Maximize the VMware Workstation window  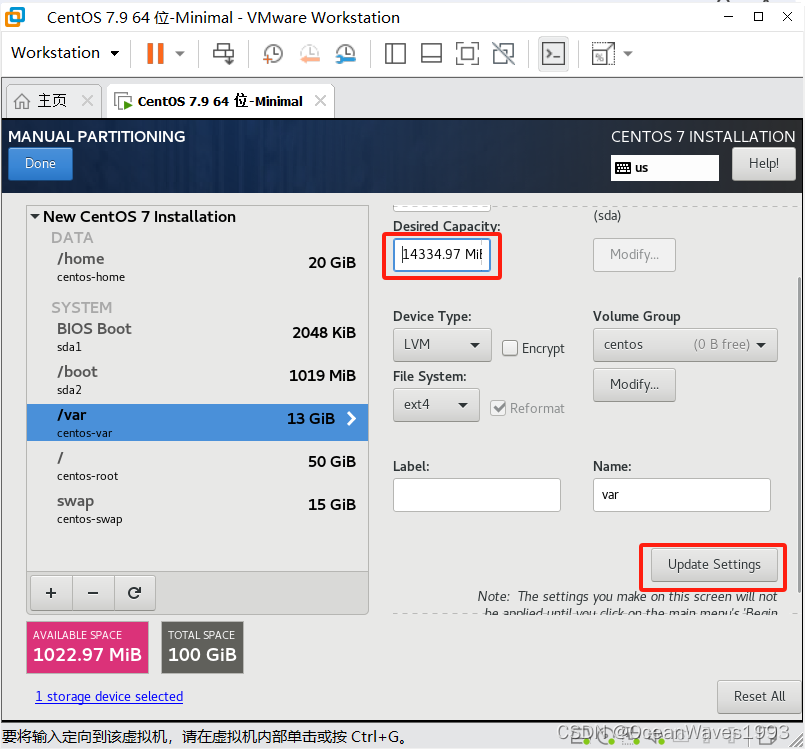[758, 17]
